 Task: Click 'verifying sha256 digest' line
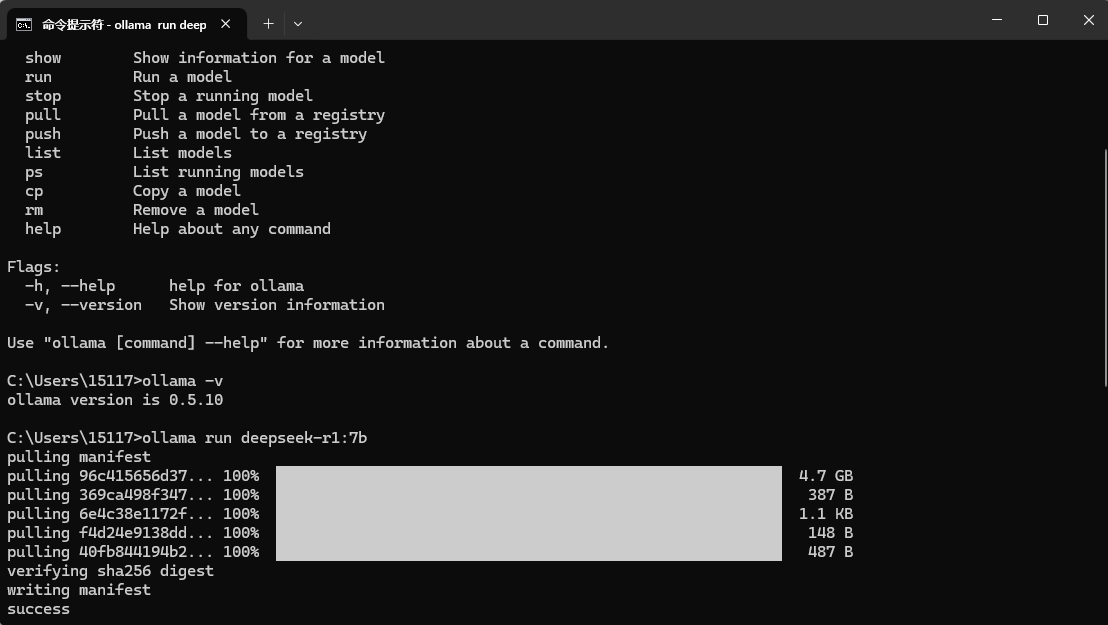(x=110, y=571)
